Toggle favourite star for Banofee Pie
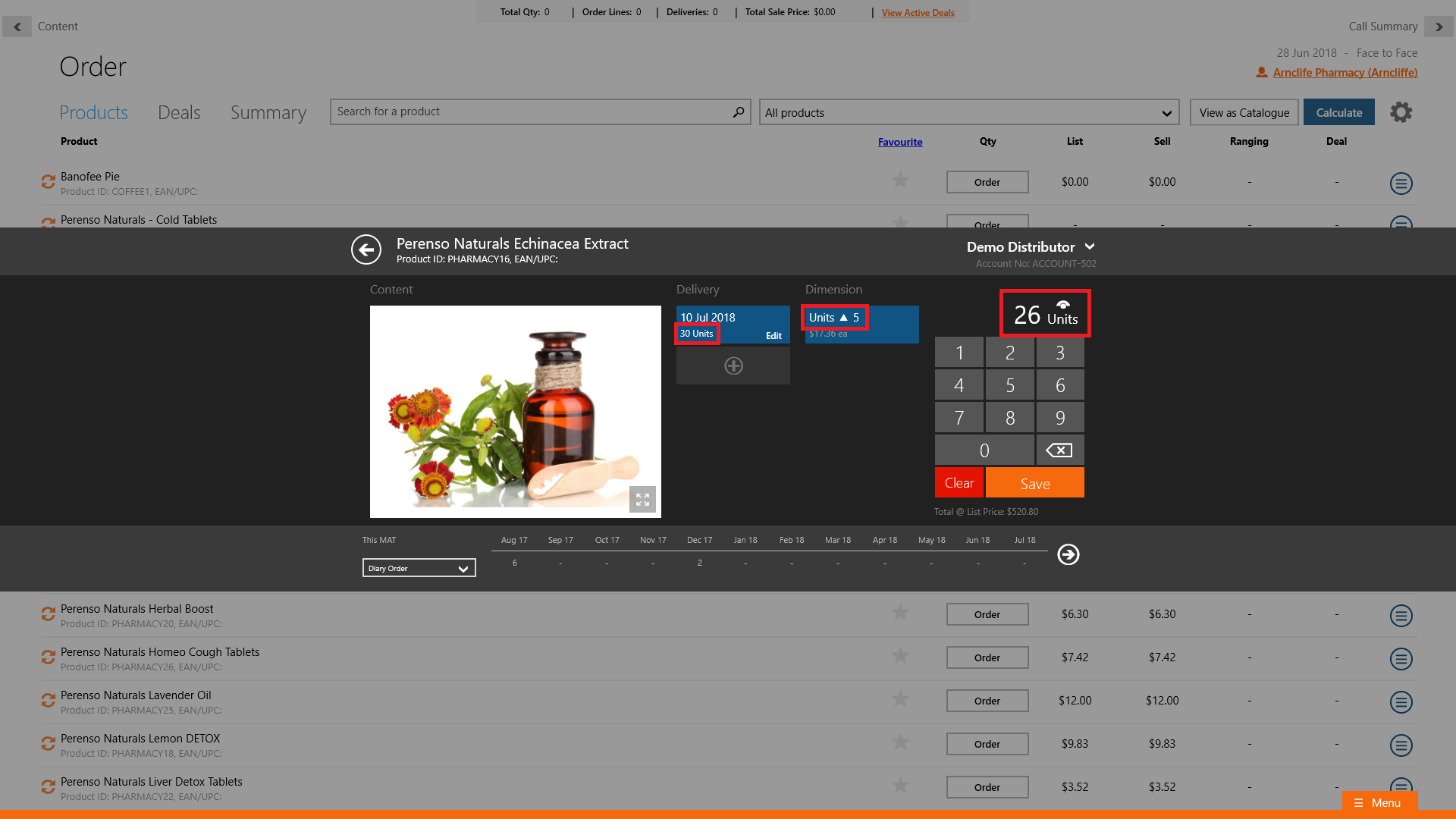The image size is (1456, 819). [x=900, y=180]
